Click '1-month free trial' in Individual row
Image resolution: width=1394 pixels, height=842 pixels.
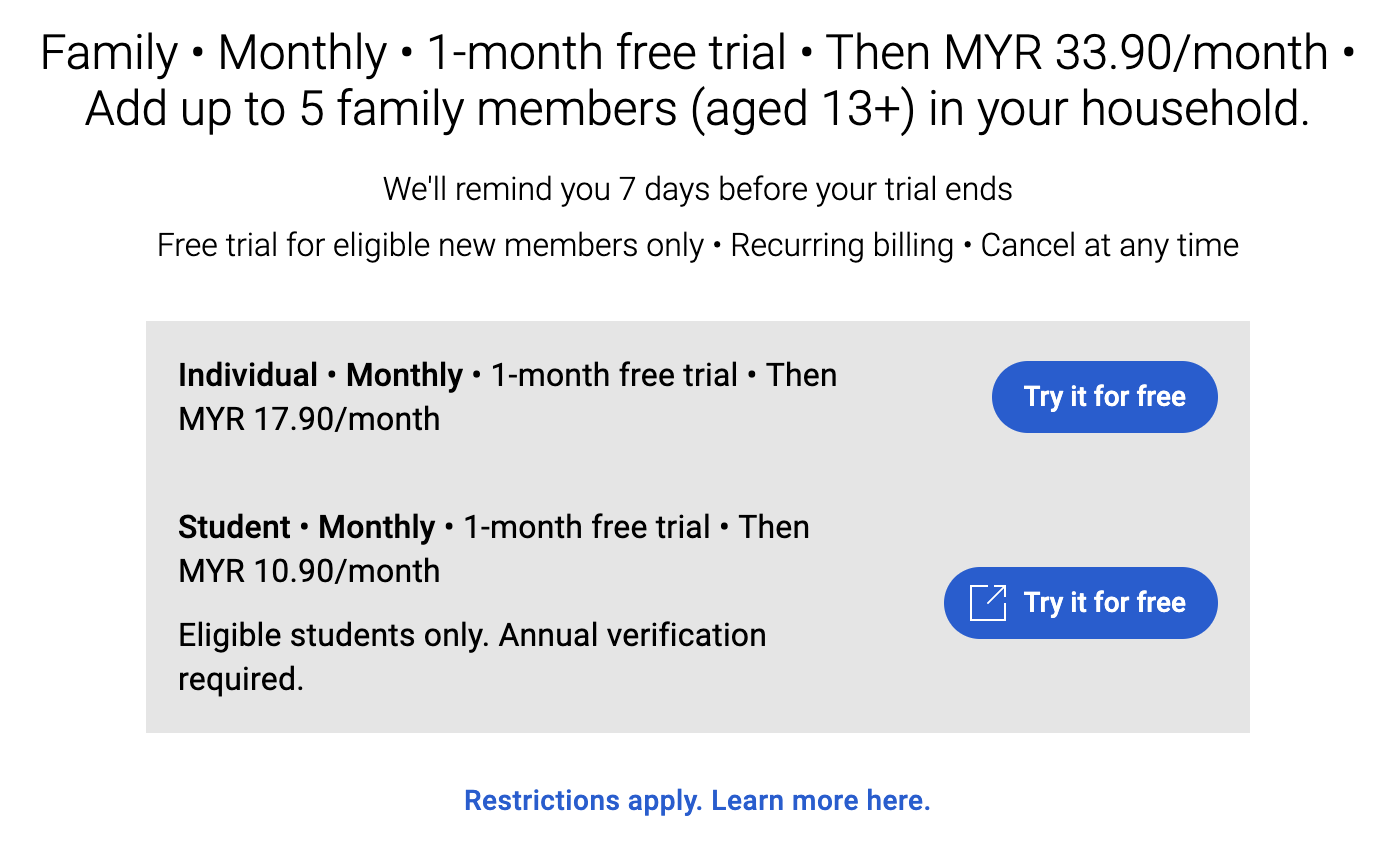pos(614,376)
